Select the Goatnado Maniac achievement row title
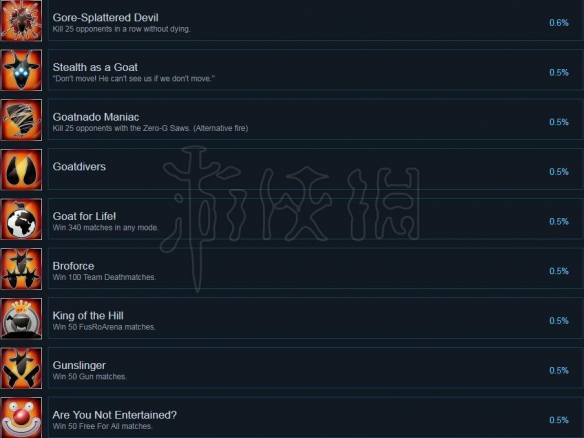 tap(96, 117)
